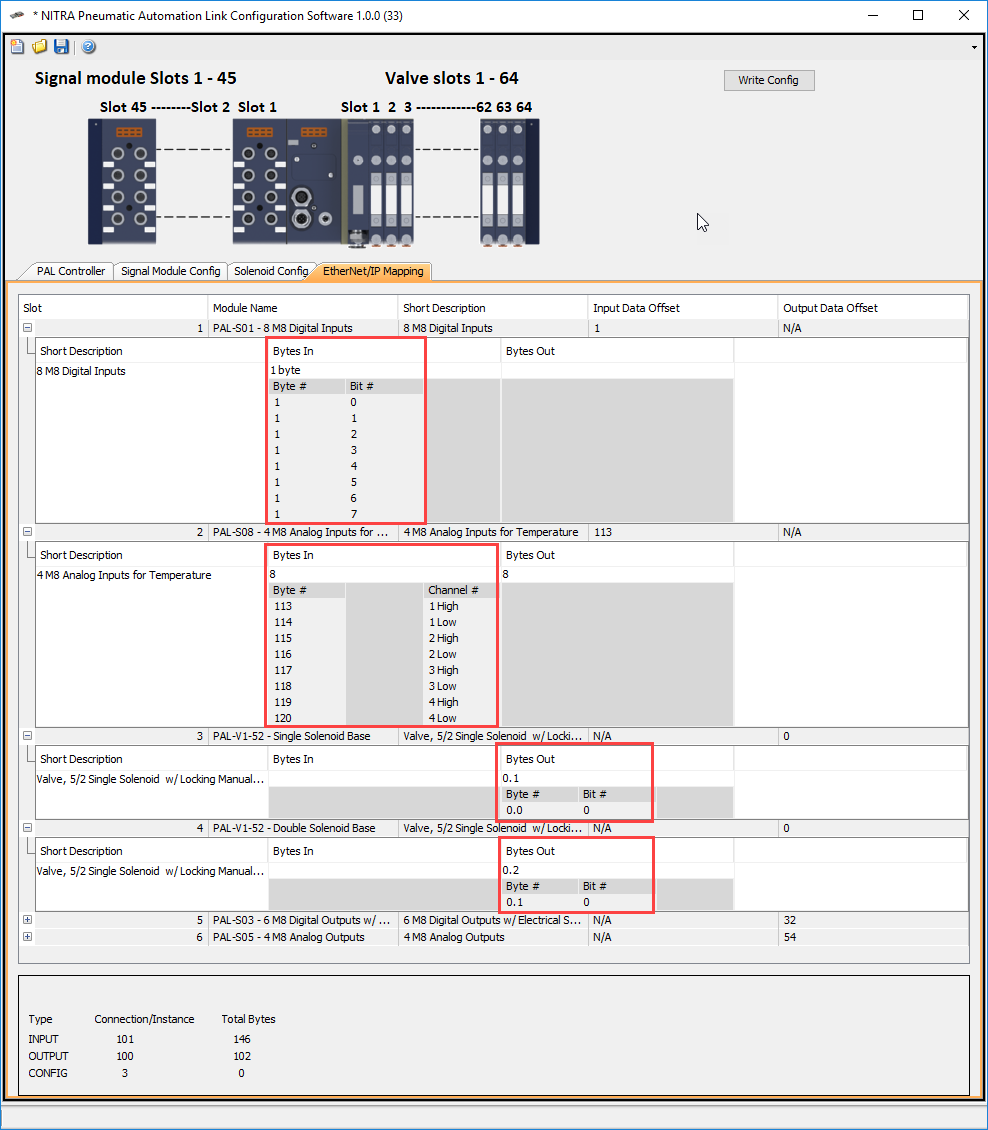This screenshot has width=988, height=1130.
Task: Open the Signal Module Config tab
Action: [x=171, y=271]
